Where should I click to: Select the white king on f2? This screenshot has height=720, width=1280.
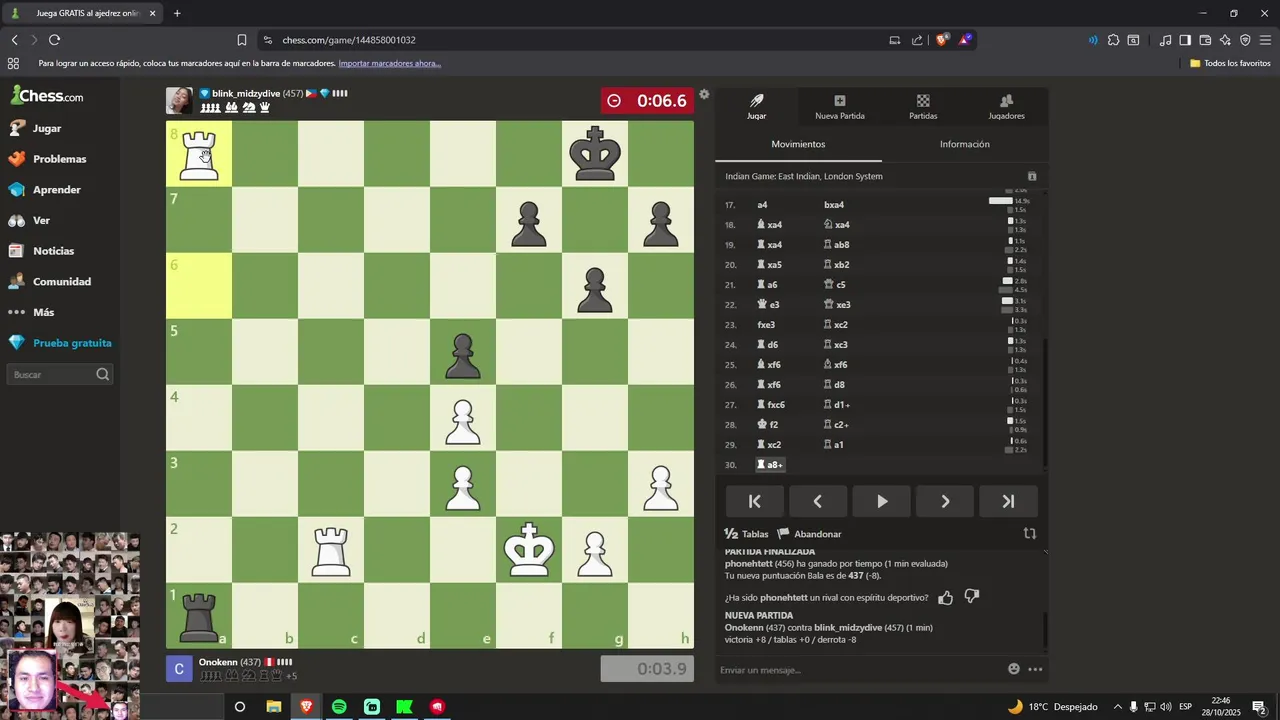529,550
